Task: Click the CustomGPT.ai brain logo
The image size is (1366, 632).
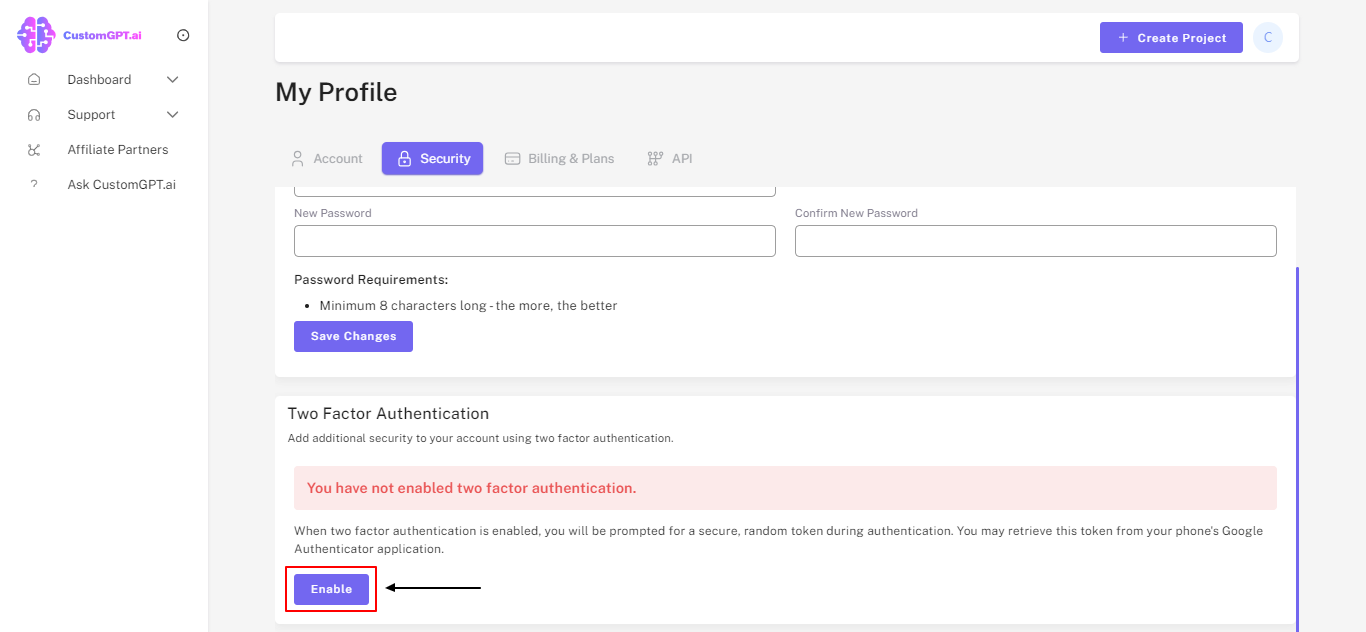Action: click(x=35, y=34)
